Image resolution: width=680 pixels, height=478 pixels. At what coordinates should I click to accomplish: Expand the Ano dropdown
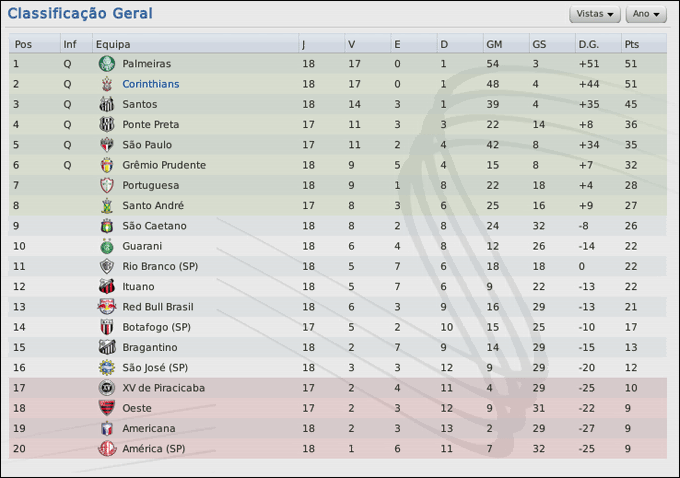click(x=646, y=14)
